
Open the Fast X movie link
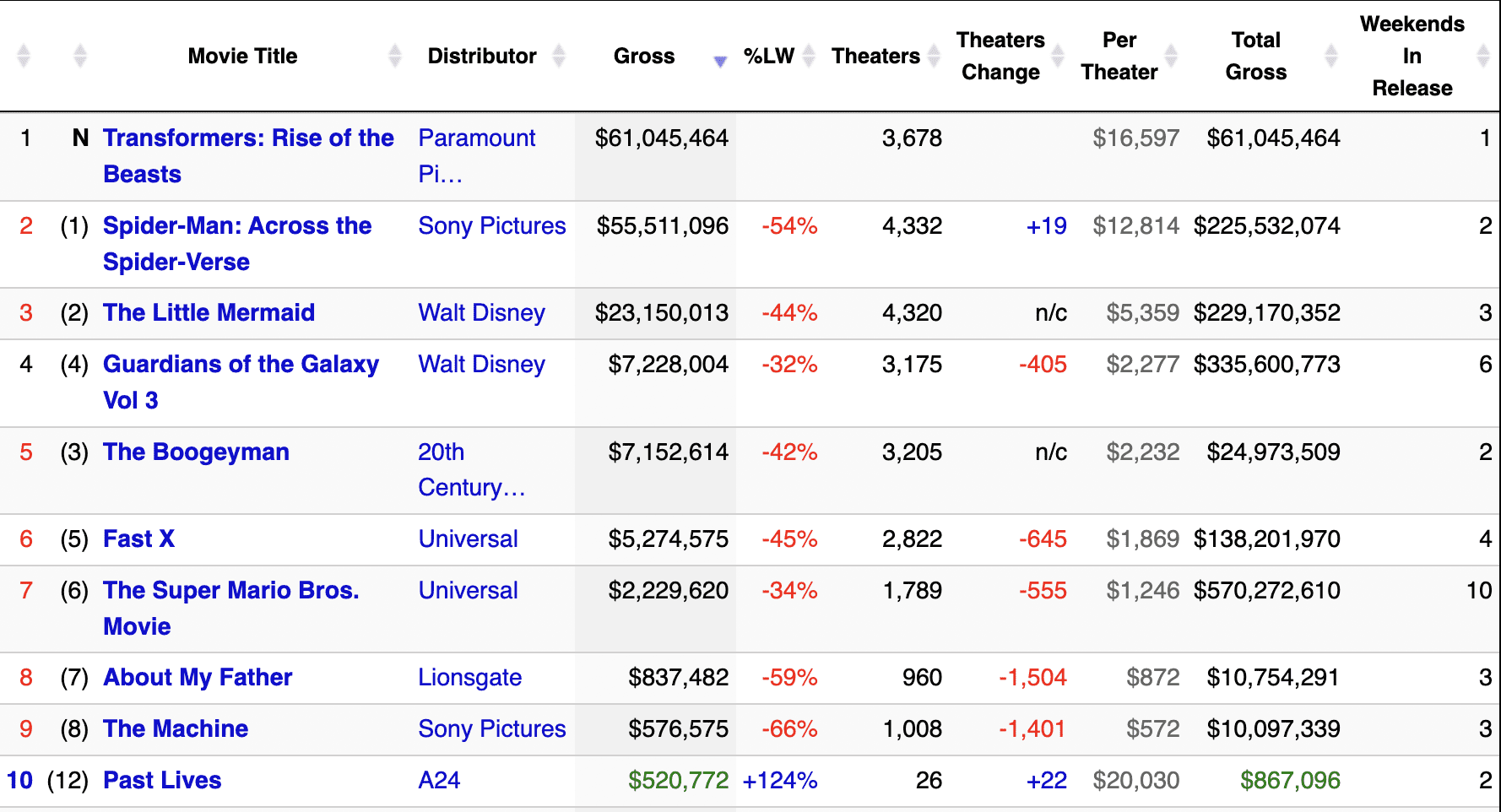(138, 539)
